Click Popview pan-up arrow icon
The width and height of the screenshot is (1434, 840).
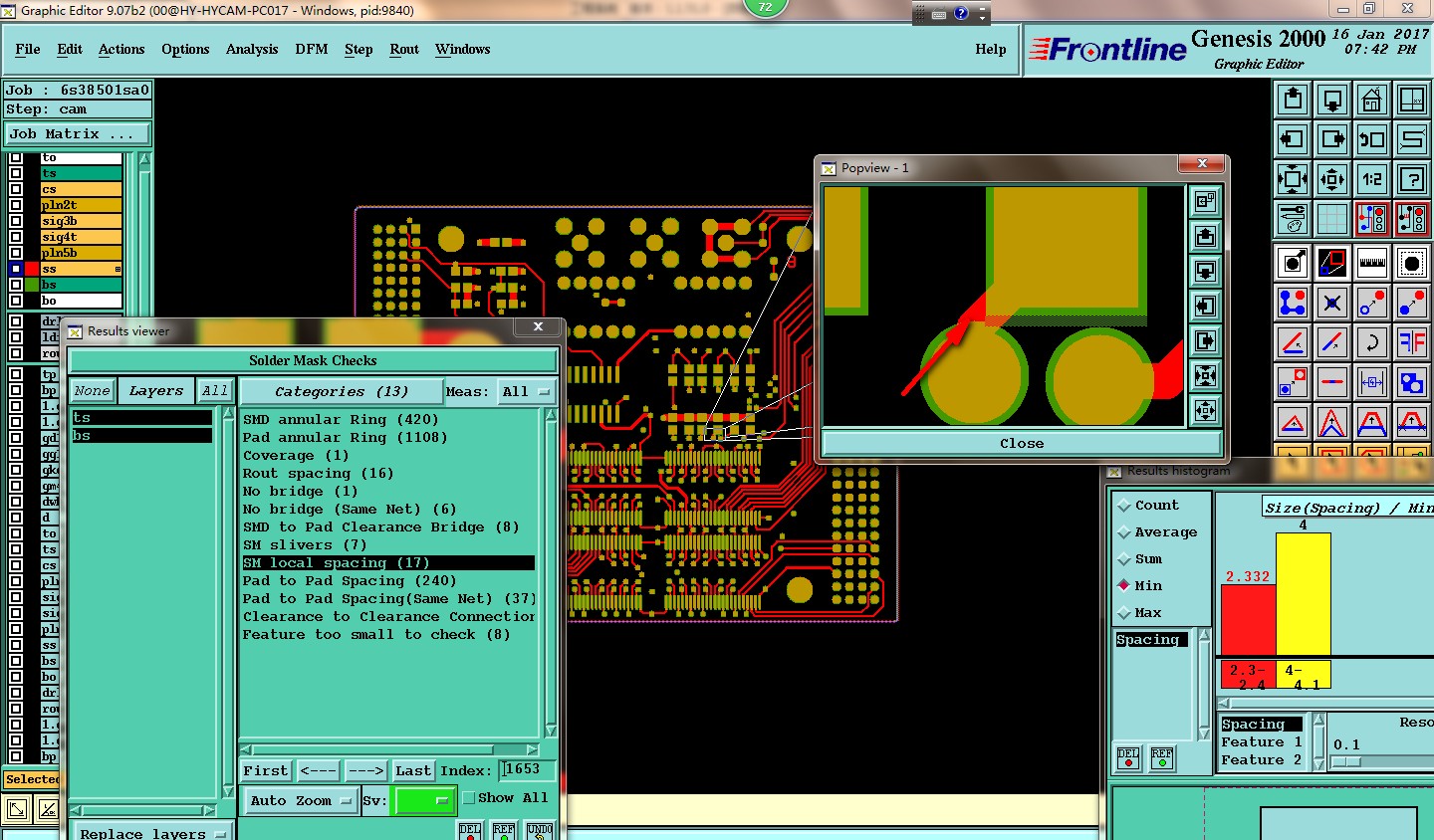coord(1205,236)
